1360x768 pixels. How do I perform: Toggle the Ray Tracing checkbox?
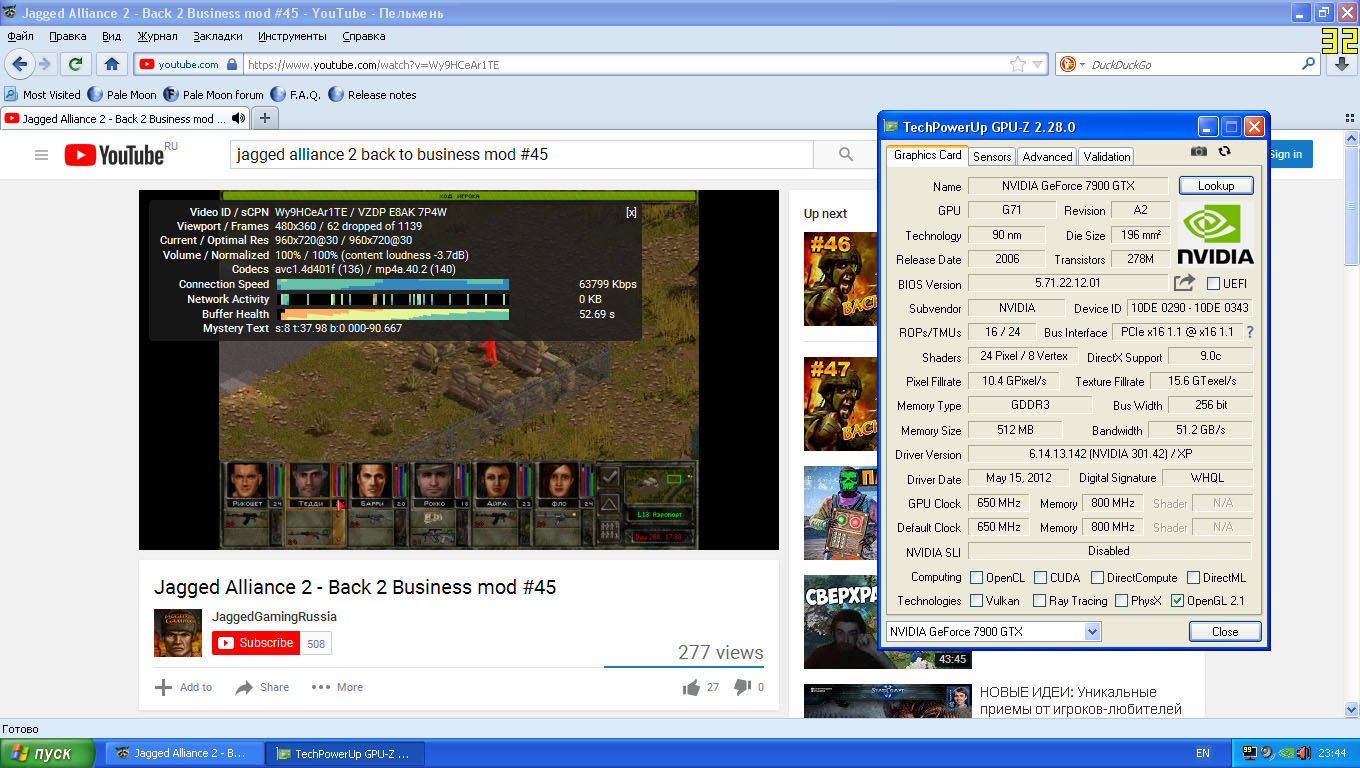coord(1040,601)
